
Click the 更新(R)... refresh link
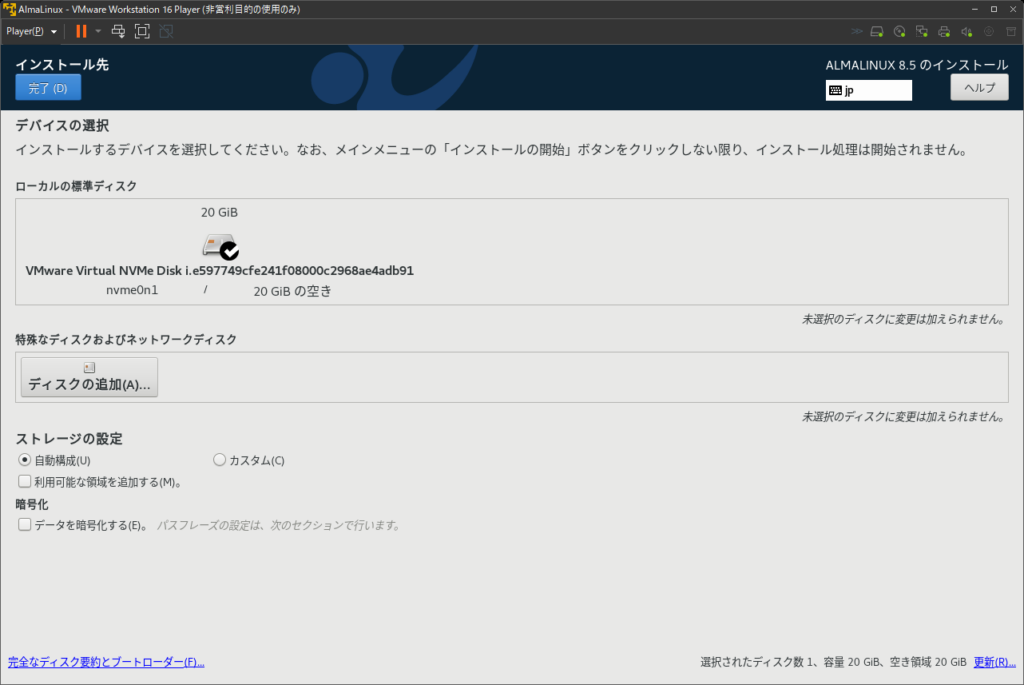pos(995,662)
